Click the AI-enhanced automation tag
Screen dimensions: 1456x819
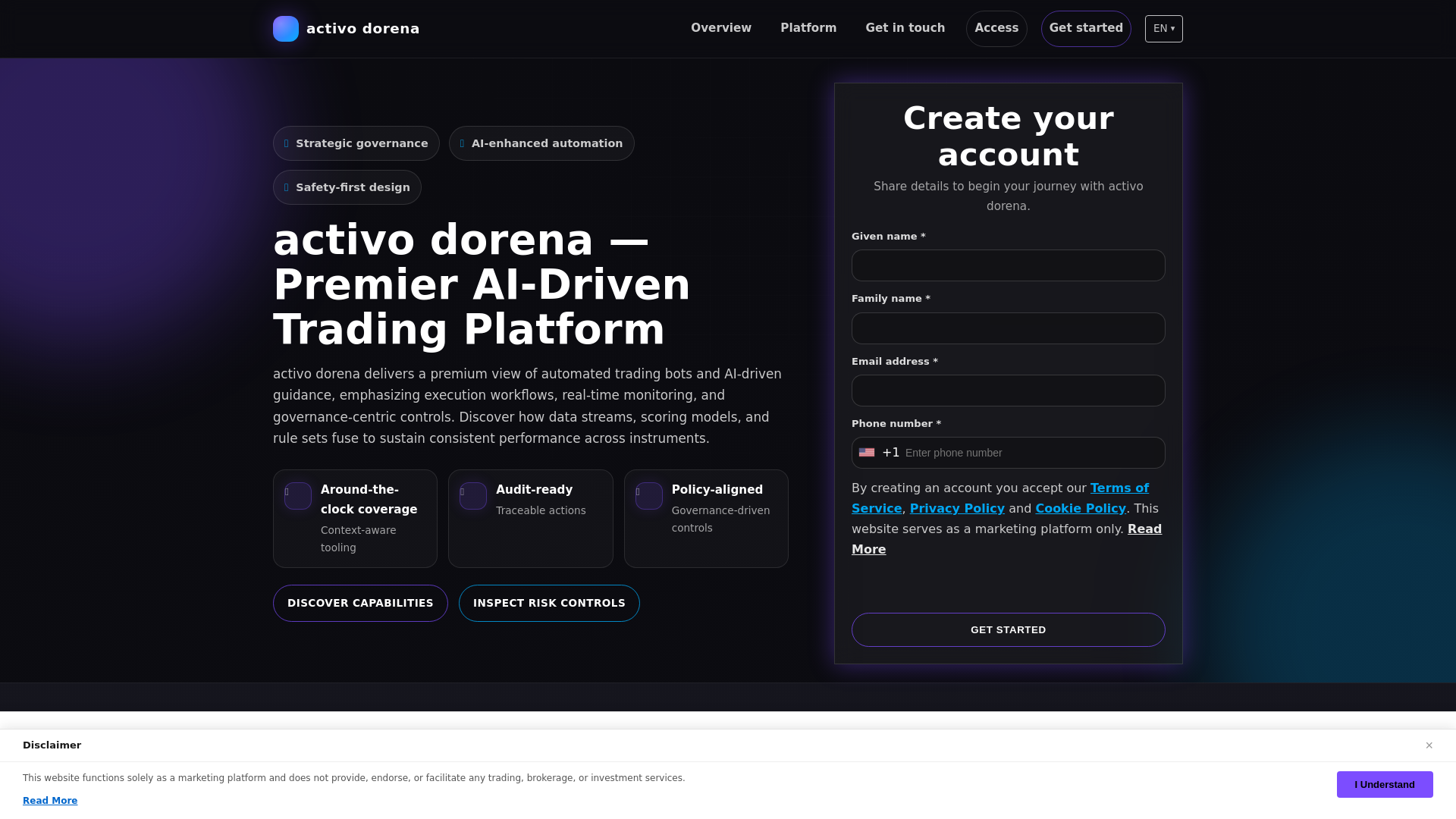pos(541,143)
